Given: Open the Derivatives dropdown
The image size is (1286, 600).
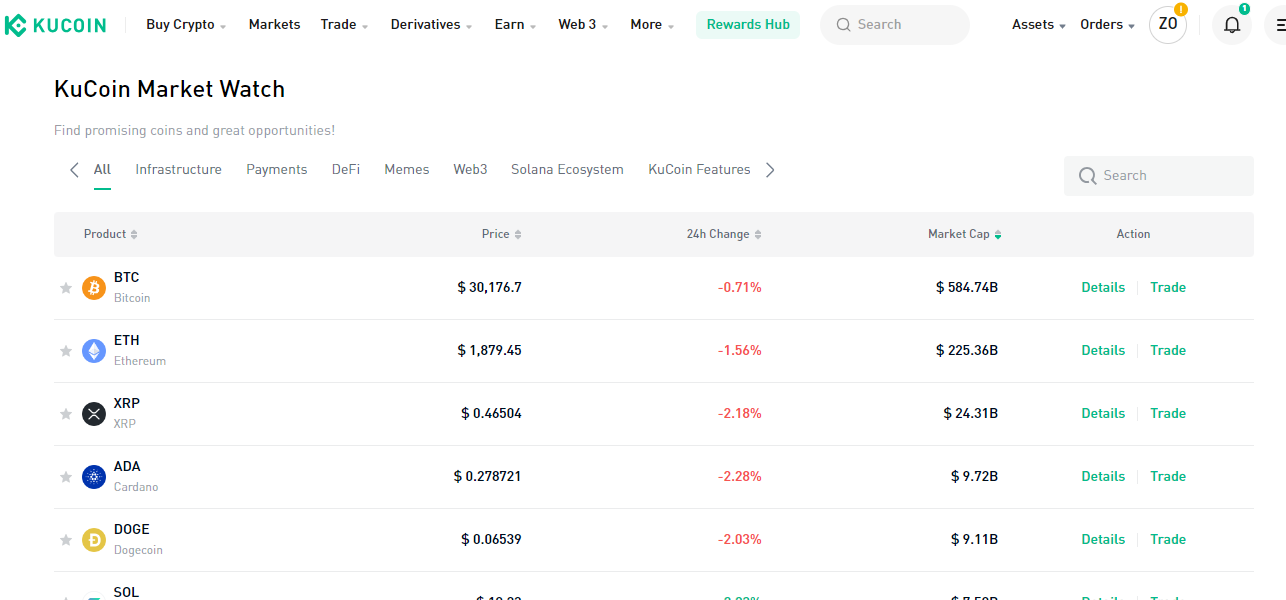Looking at the screenshot, I should pos(431,25).
